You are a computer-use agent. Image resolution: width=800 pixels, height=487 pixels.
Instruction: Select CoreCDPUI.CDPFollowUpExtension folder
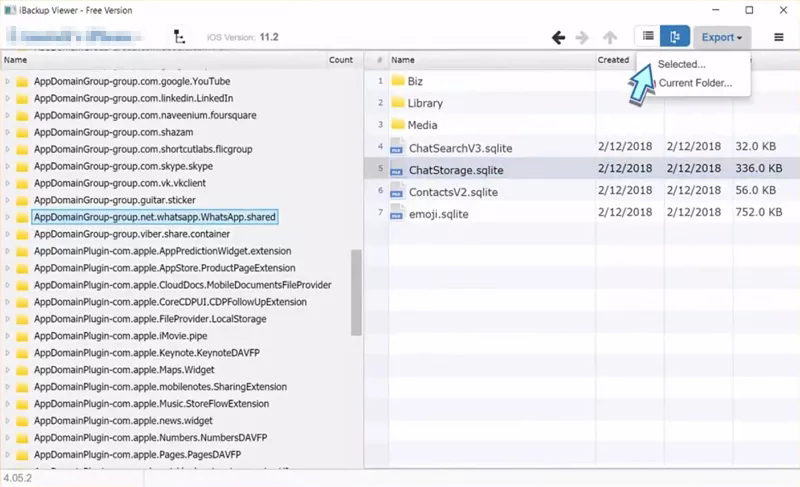click(170, 302)
